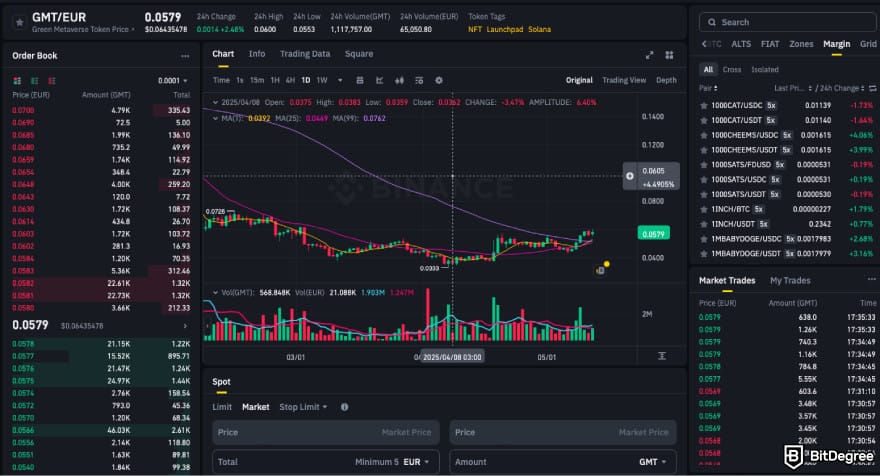Click the search magnifier icon
Image resolution: width=880 pixels, height=476 pixels.
coord(712,22)
